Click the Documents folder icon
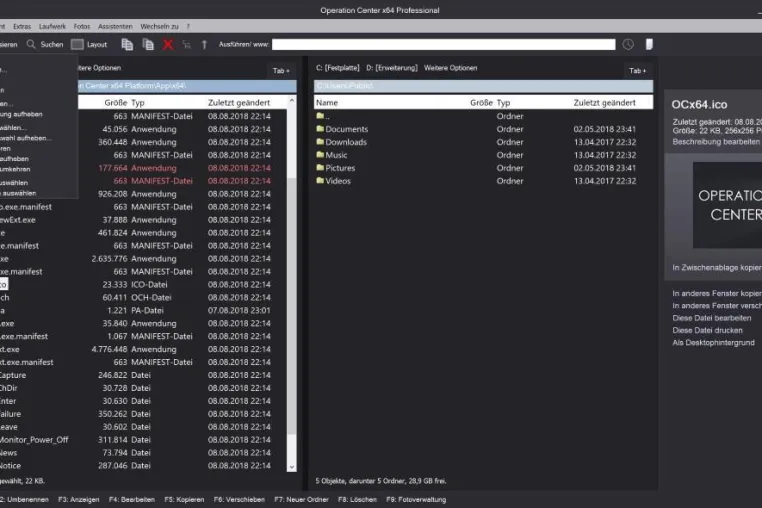 (x=320, y=129)
